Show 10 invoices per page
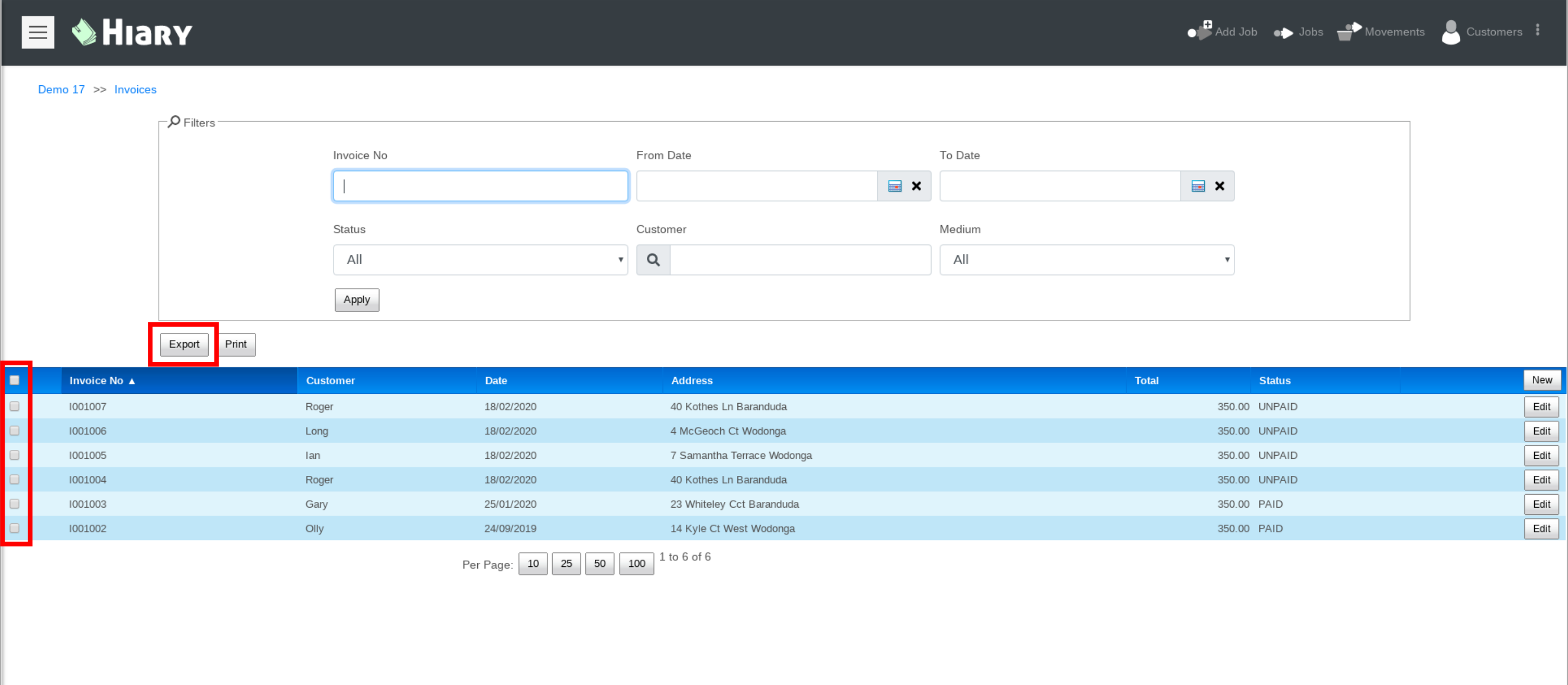The image size is (1568, 685). pyautogui.click(x=532, y=564)
